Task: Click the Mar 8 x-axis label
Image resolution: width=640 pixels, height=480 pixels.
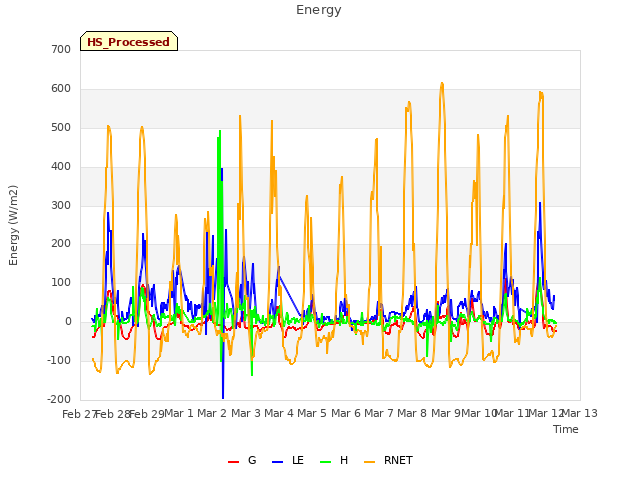Action: pyautogui.click(x=412, y=413)
